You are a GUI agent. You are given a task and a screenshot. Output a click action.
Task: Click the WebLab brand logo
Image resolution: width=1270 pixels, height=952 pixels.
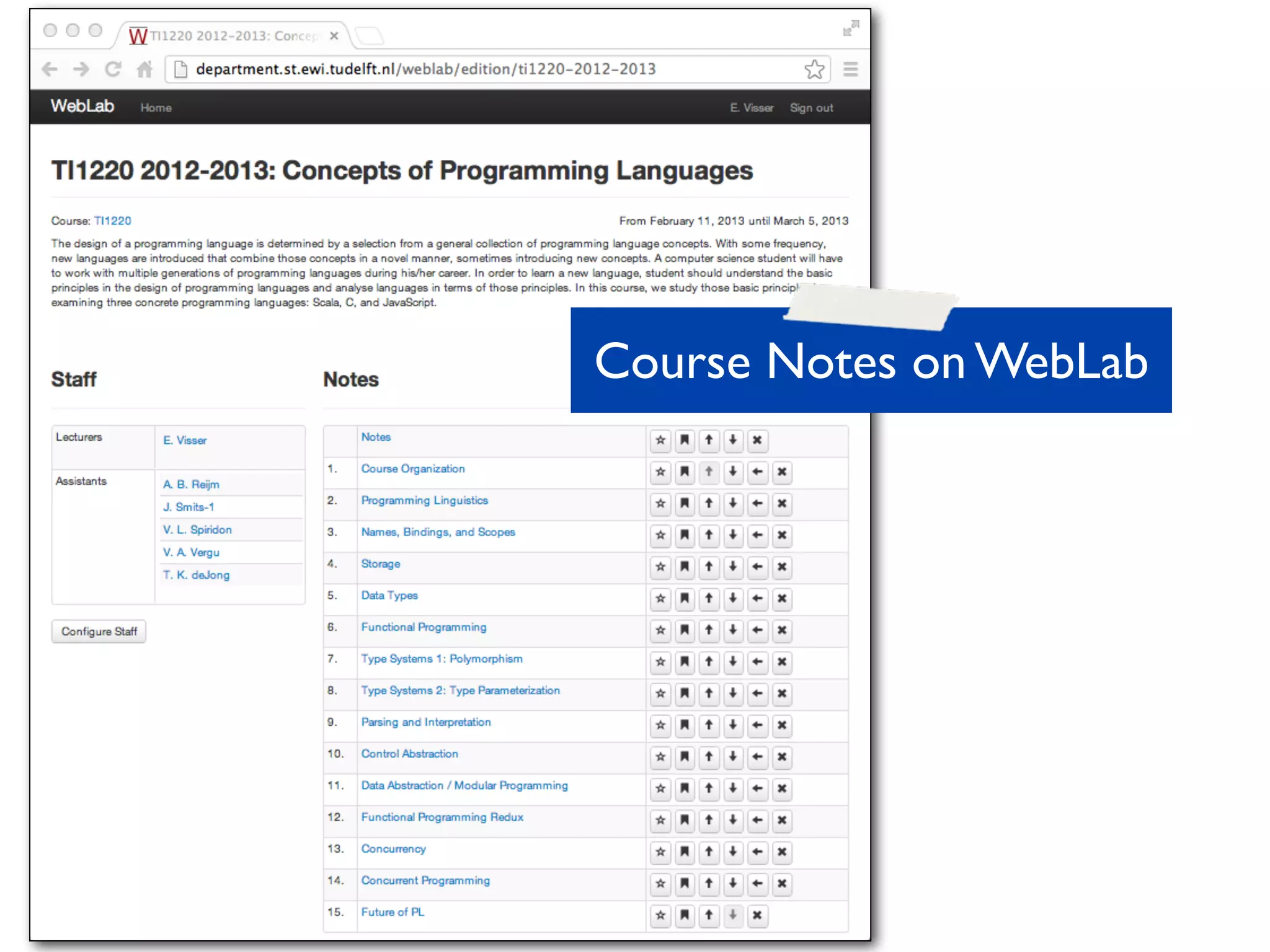coord(82,106)
